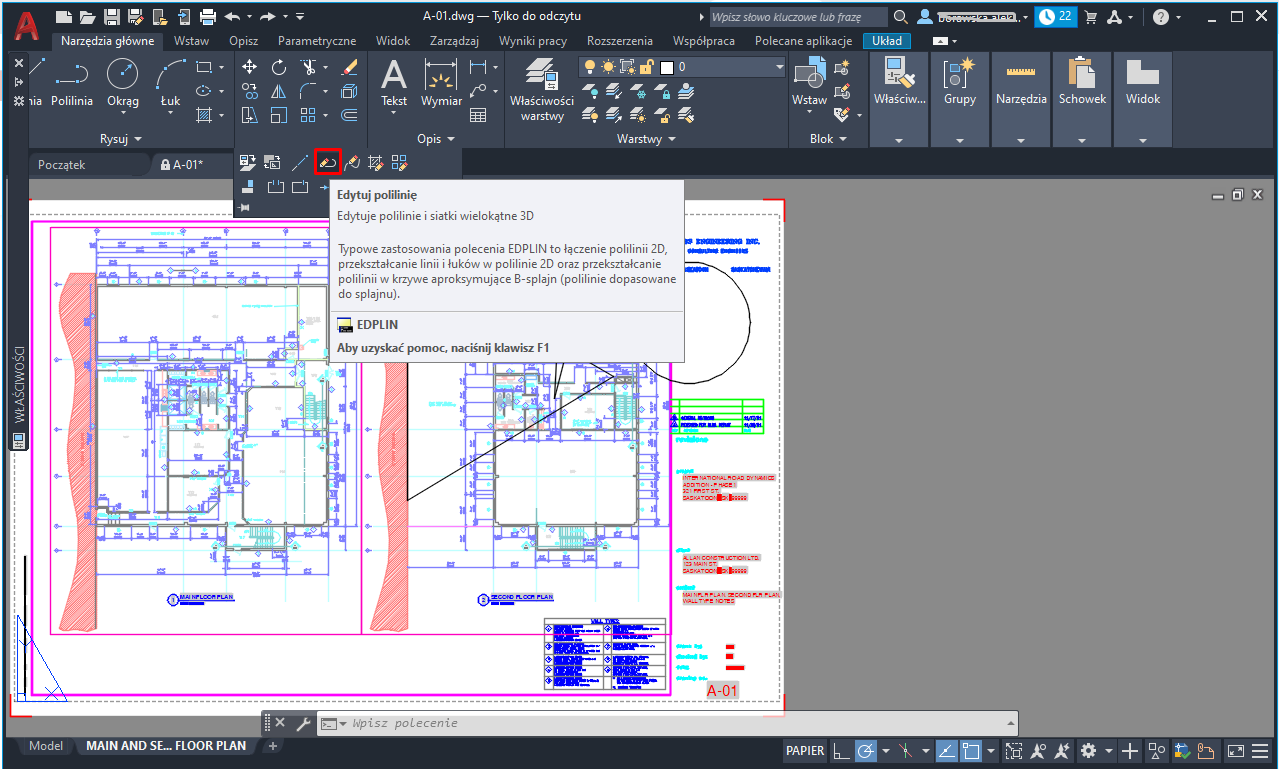Click the Explode tool icon
Viewport: 1279px width, 769px height.
point(349,91)
